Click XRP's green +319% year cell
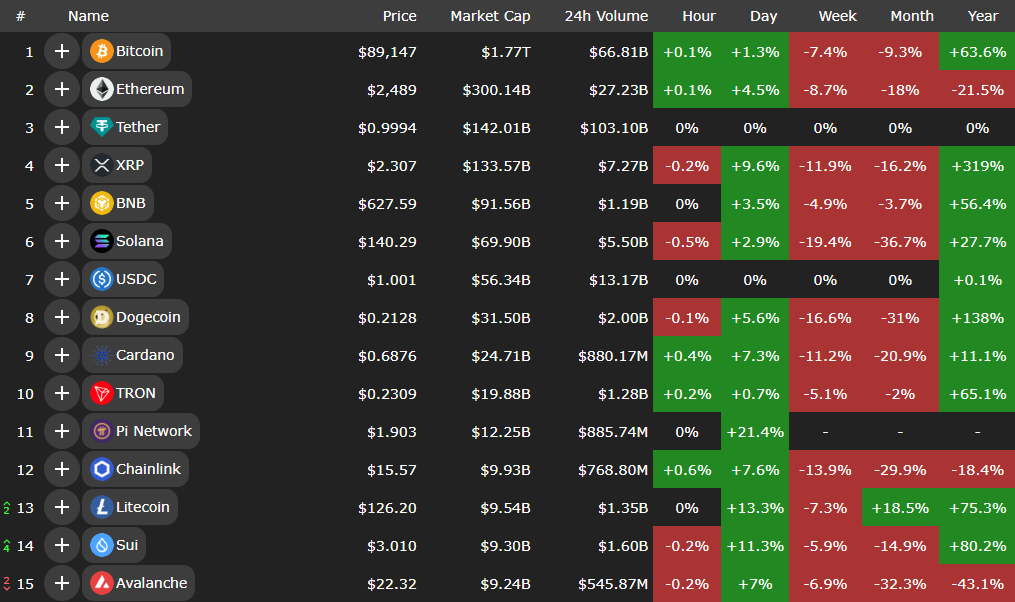 tap(977, 165)
